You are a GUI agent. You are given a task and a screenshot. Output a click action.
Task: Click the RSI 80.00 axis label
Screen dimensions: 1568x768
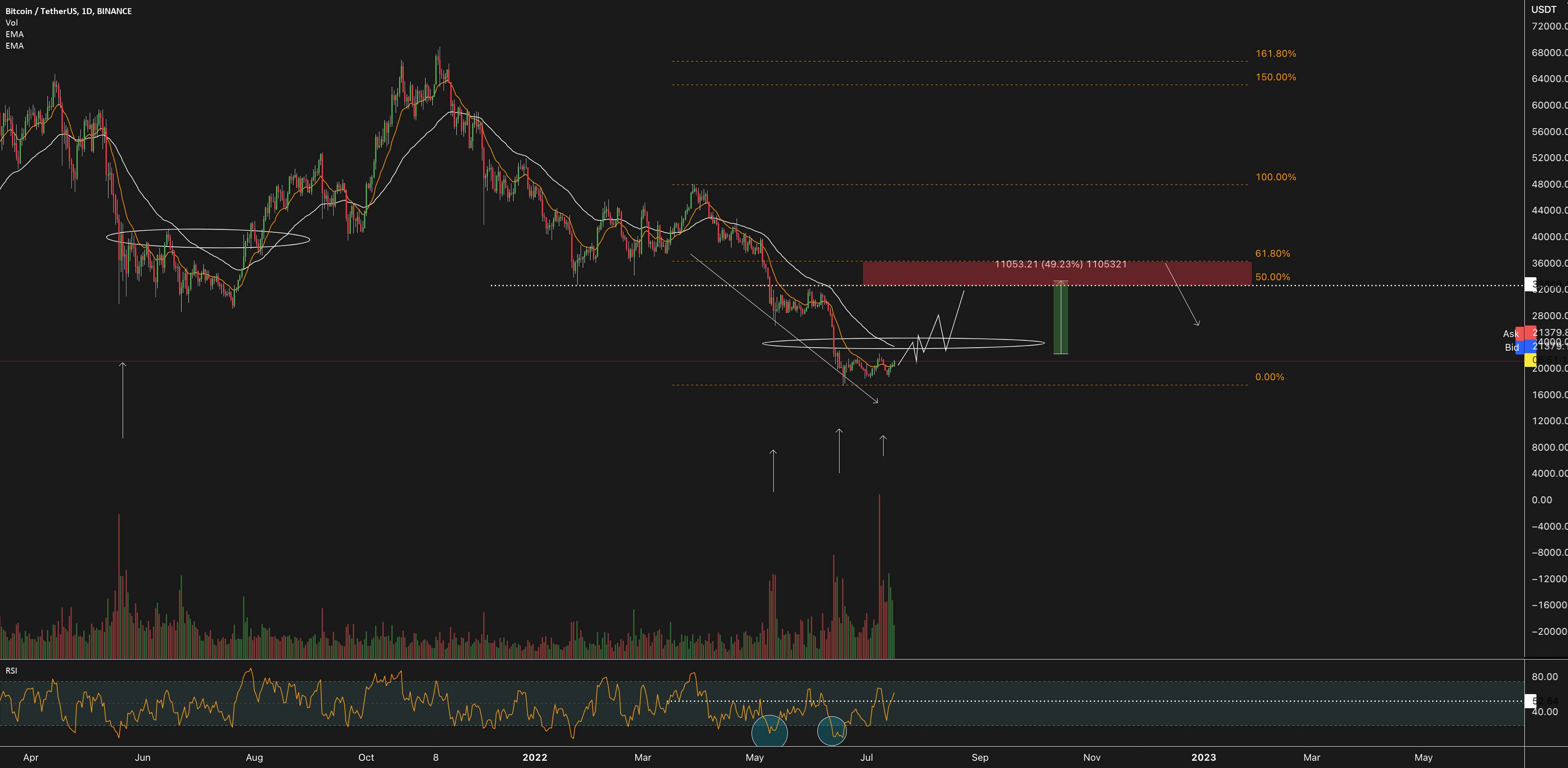tap(1545, 677)
